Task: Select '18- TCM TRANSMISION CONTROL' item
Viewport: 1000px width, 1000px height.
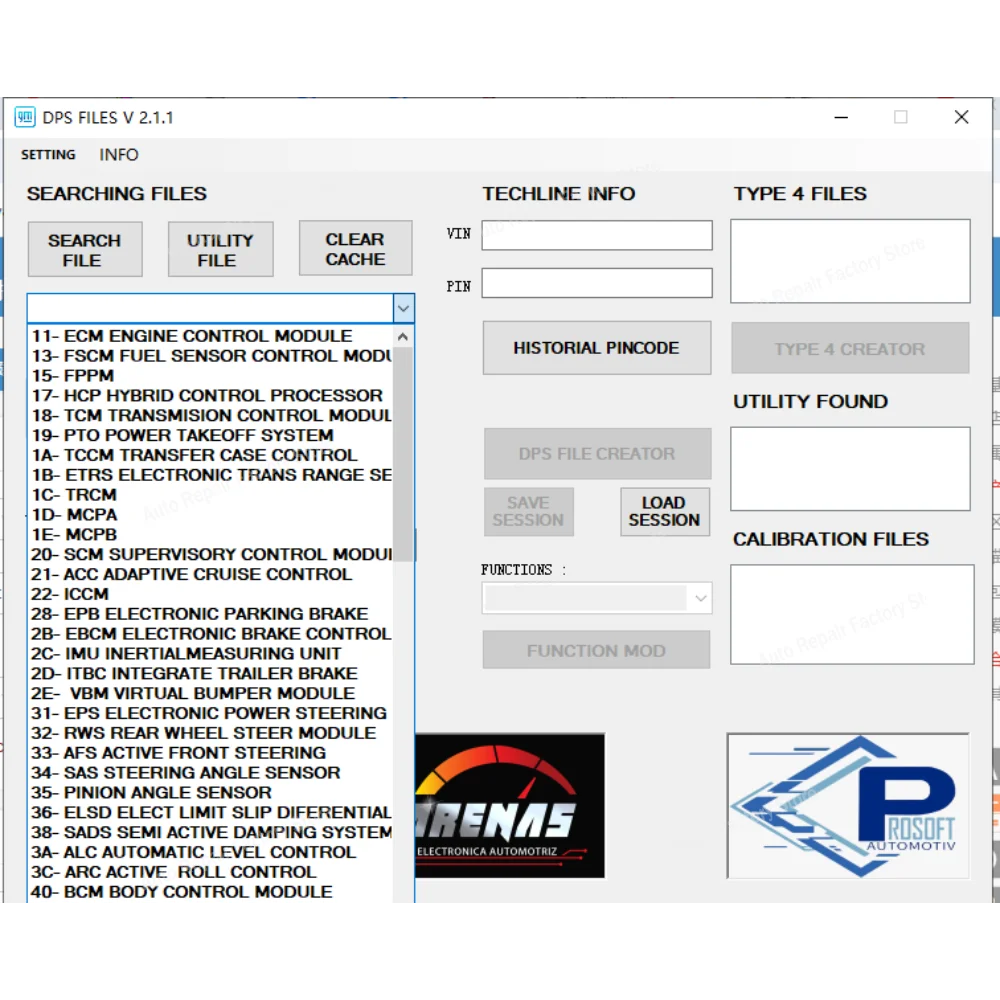Action: click(210, 415)
